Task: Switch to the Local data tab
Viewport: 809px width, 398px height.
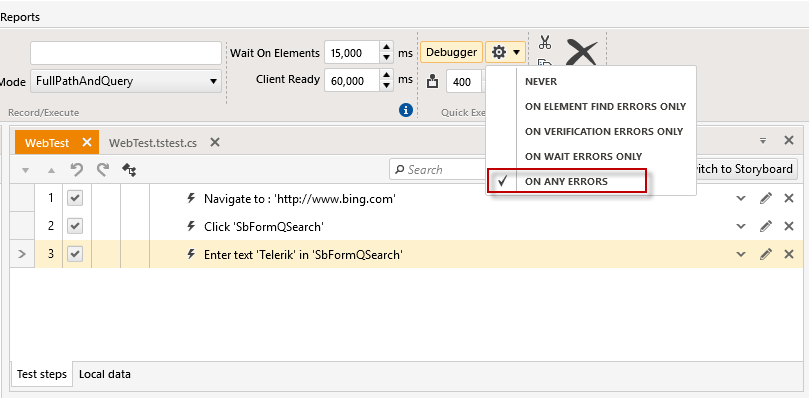Action: (x=105, y=374)
